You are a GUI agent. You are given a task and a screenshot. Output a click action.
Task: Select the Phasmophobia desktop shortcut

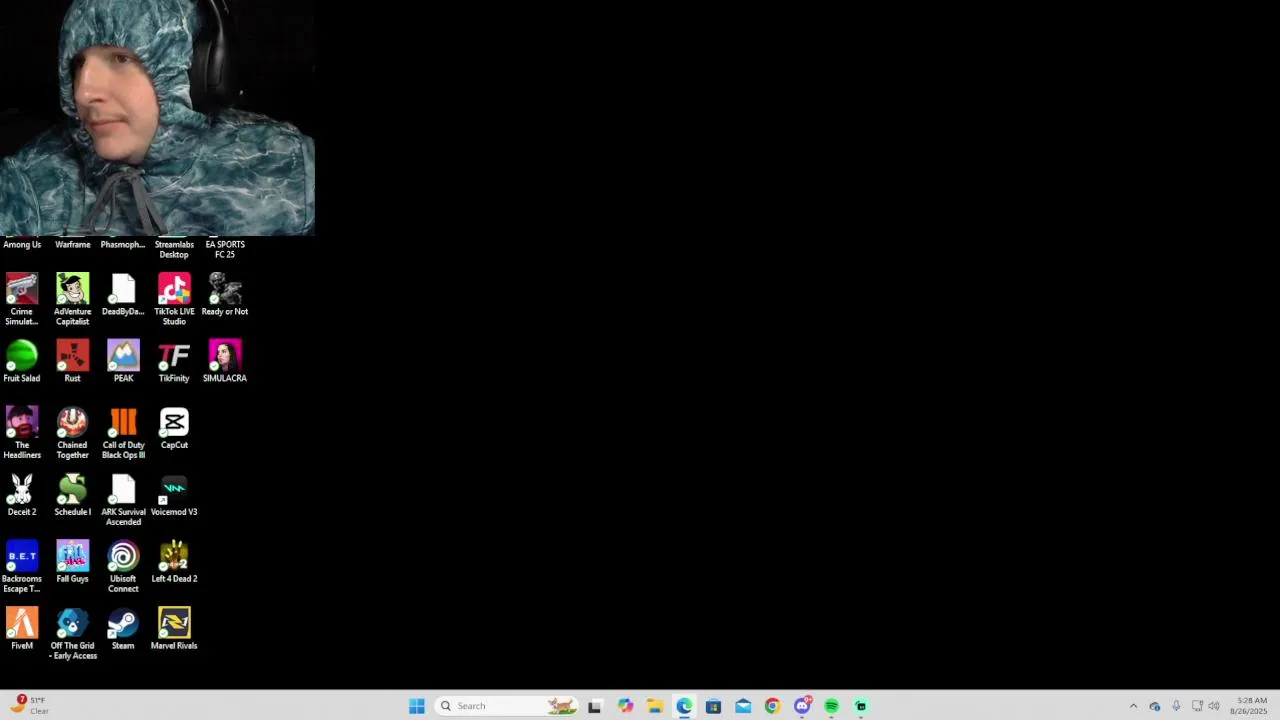coord(123,244)
